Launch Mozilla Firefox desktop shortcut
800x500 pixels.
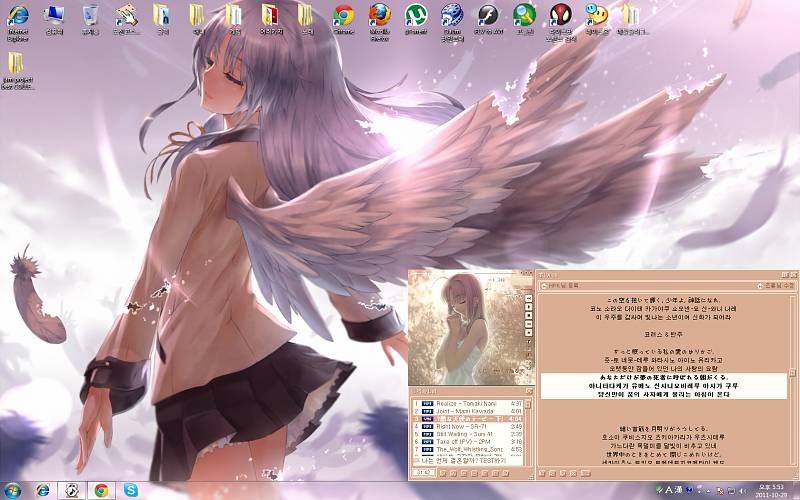point(379,17)
